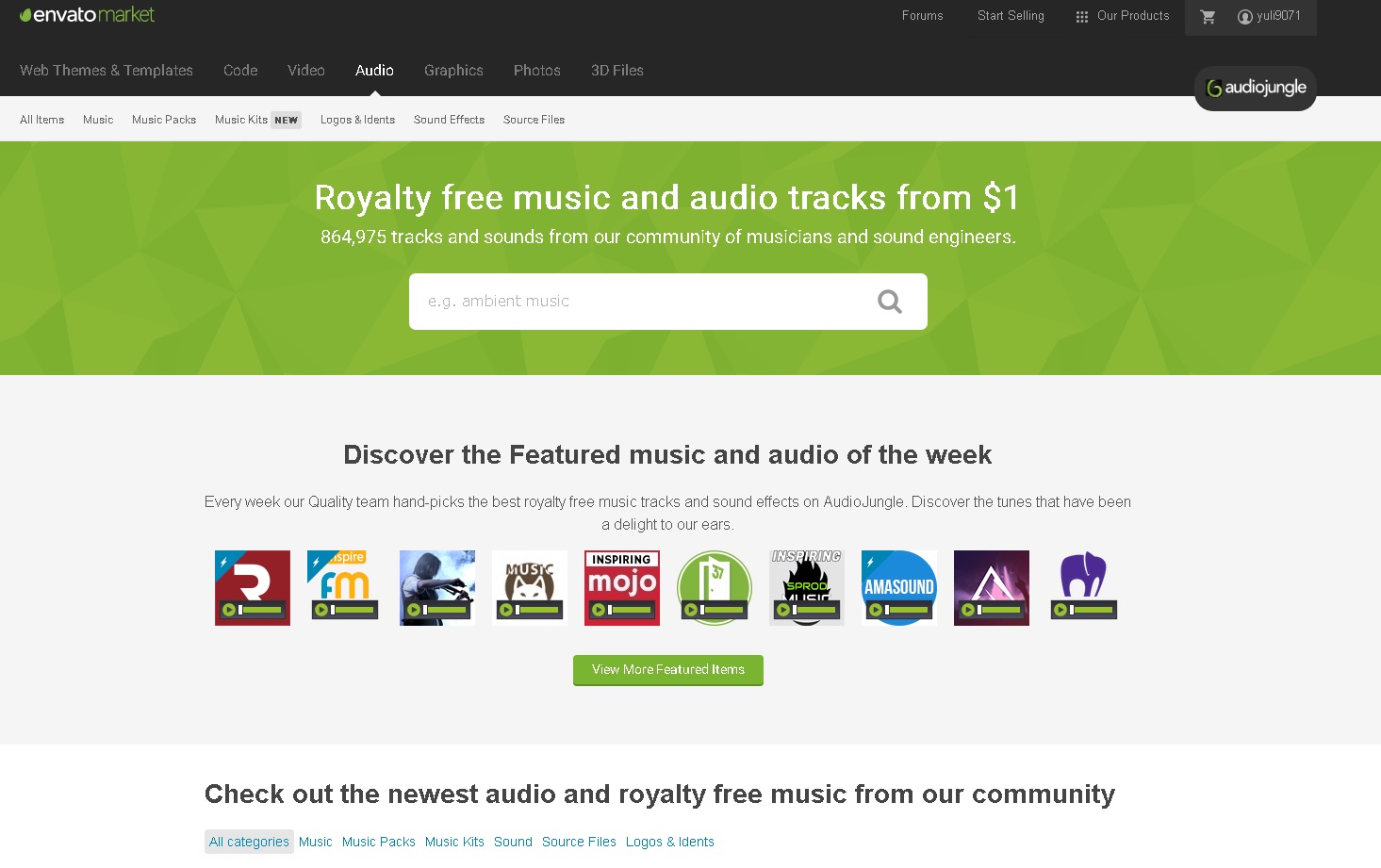Select the Graphics top navigation tab
The image size is (1381, 868).
pyautogui.click(x=453, y=71)
